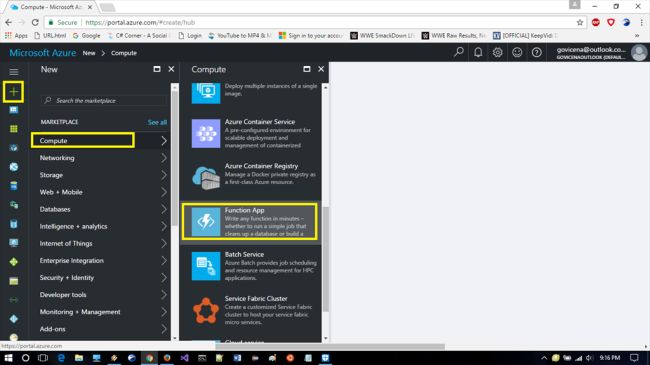Expand the Databases category chevron
This screenshot has width=650, height=365.
(x=164, y=209)
